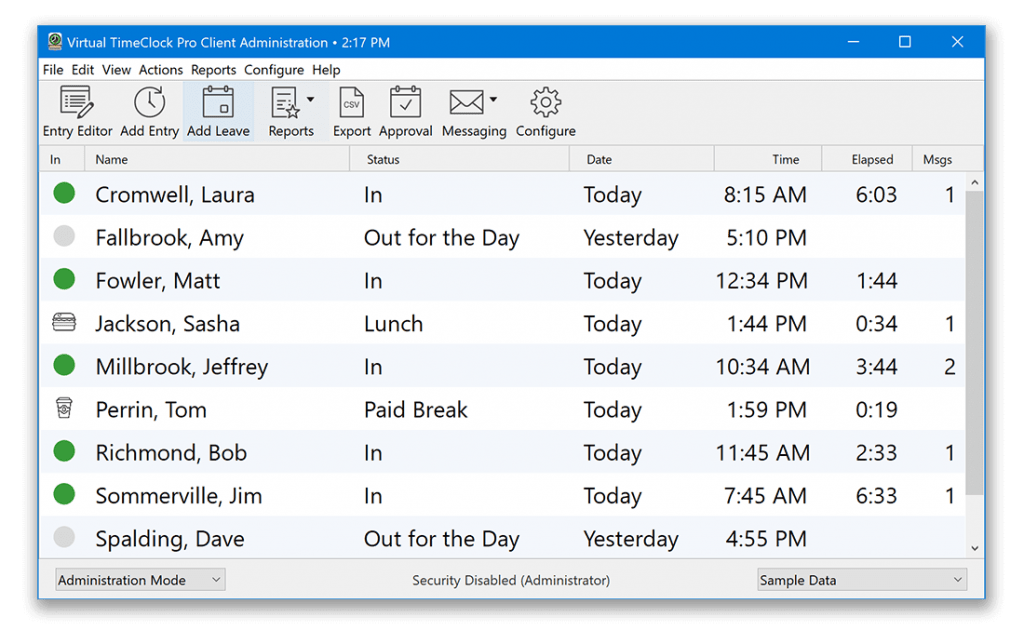
Task: Click the vertical scrollbar thumb
Action: click(975, 343)
